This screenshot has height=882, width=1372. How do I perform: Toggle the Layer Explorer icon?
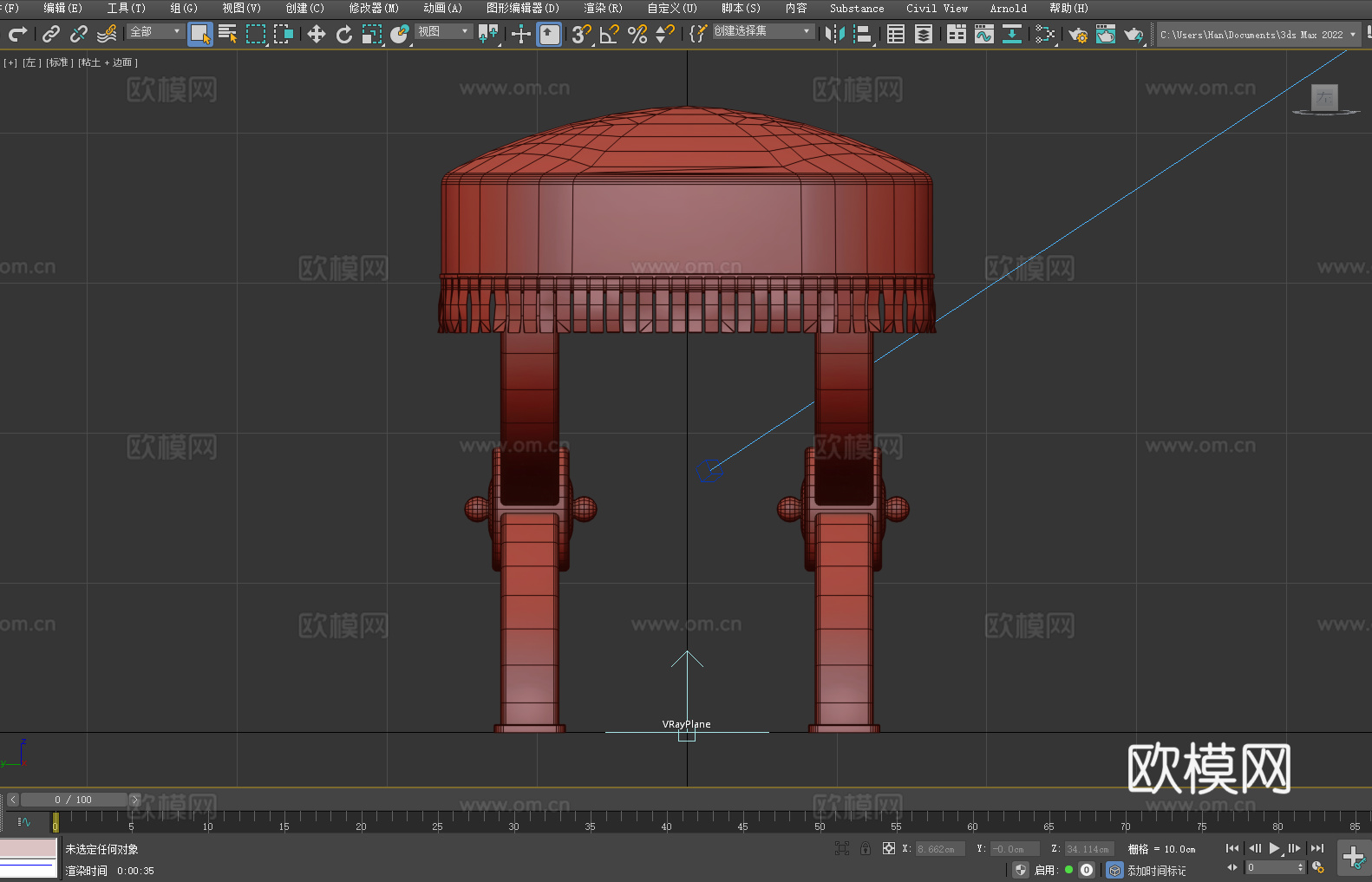(x=924, y=34)
